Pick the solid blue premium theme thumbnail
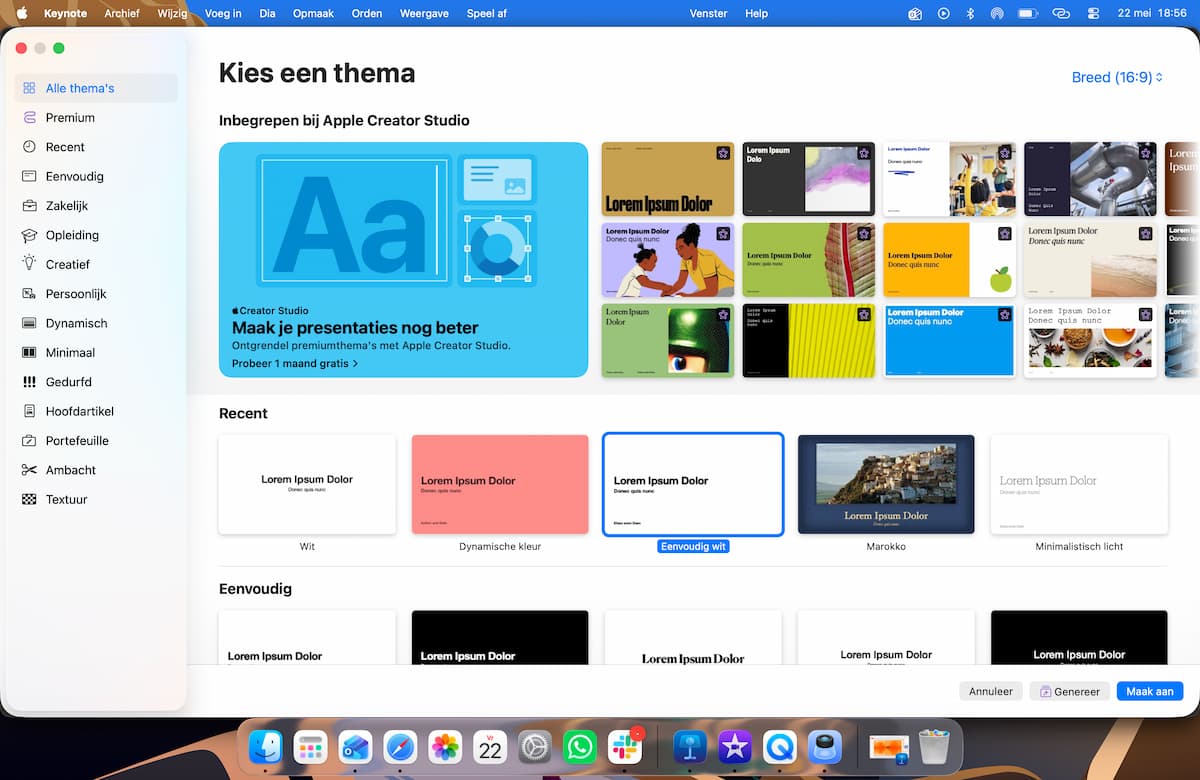The width and height of the screenshot is (1200, 780). click(x=949, y=341)
